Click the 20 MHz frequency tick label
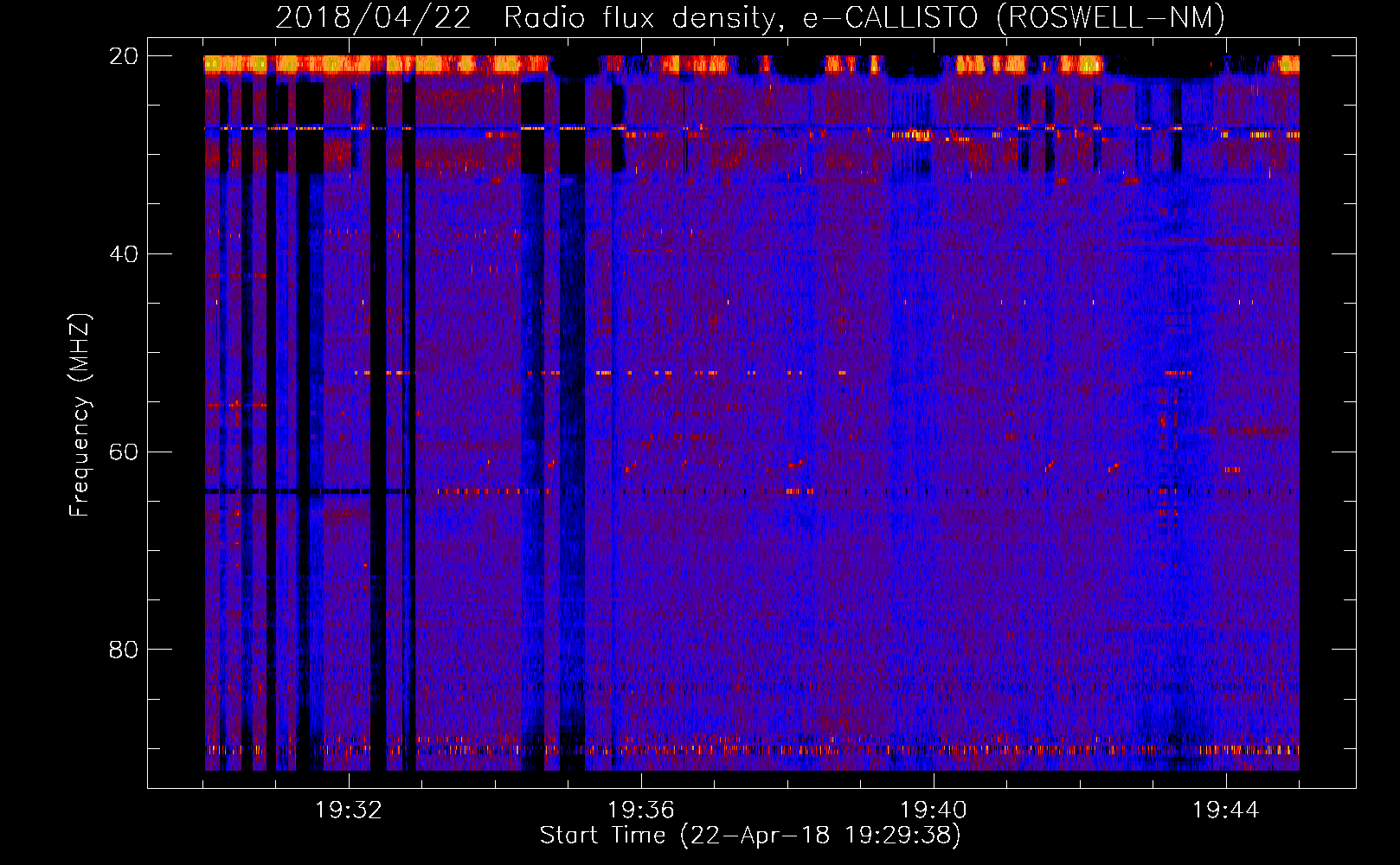The width and height of the screenshot is (1400, 865). point(123,56)
